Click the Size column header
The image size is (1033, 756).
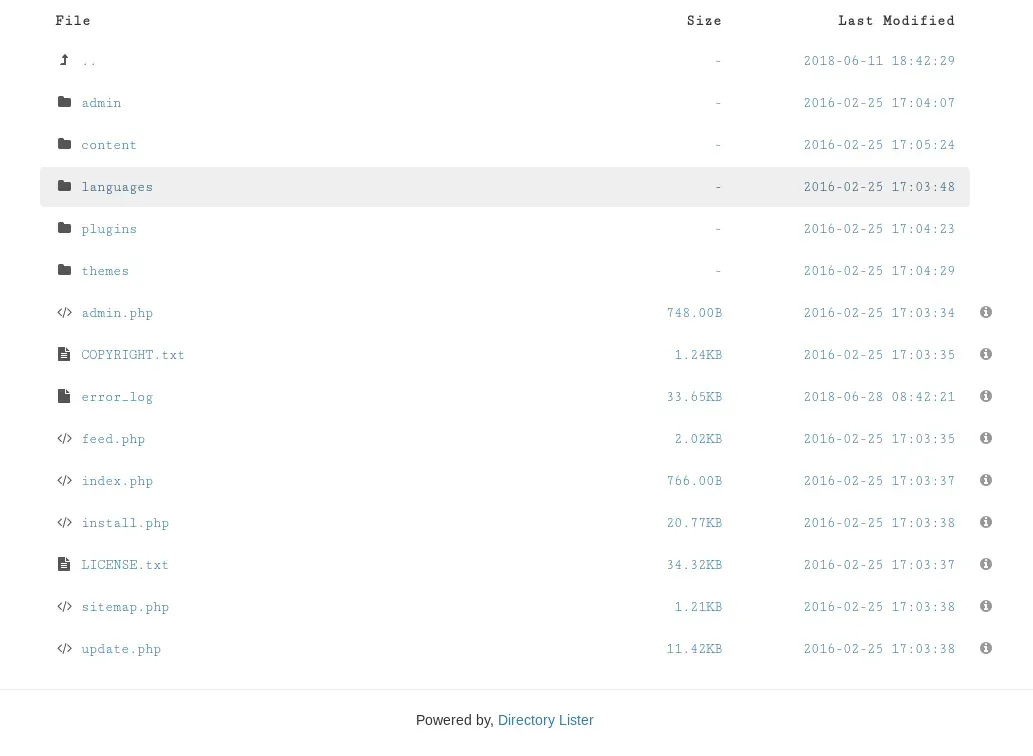click(704, 21)
